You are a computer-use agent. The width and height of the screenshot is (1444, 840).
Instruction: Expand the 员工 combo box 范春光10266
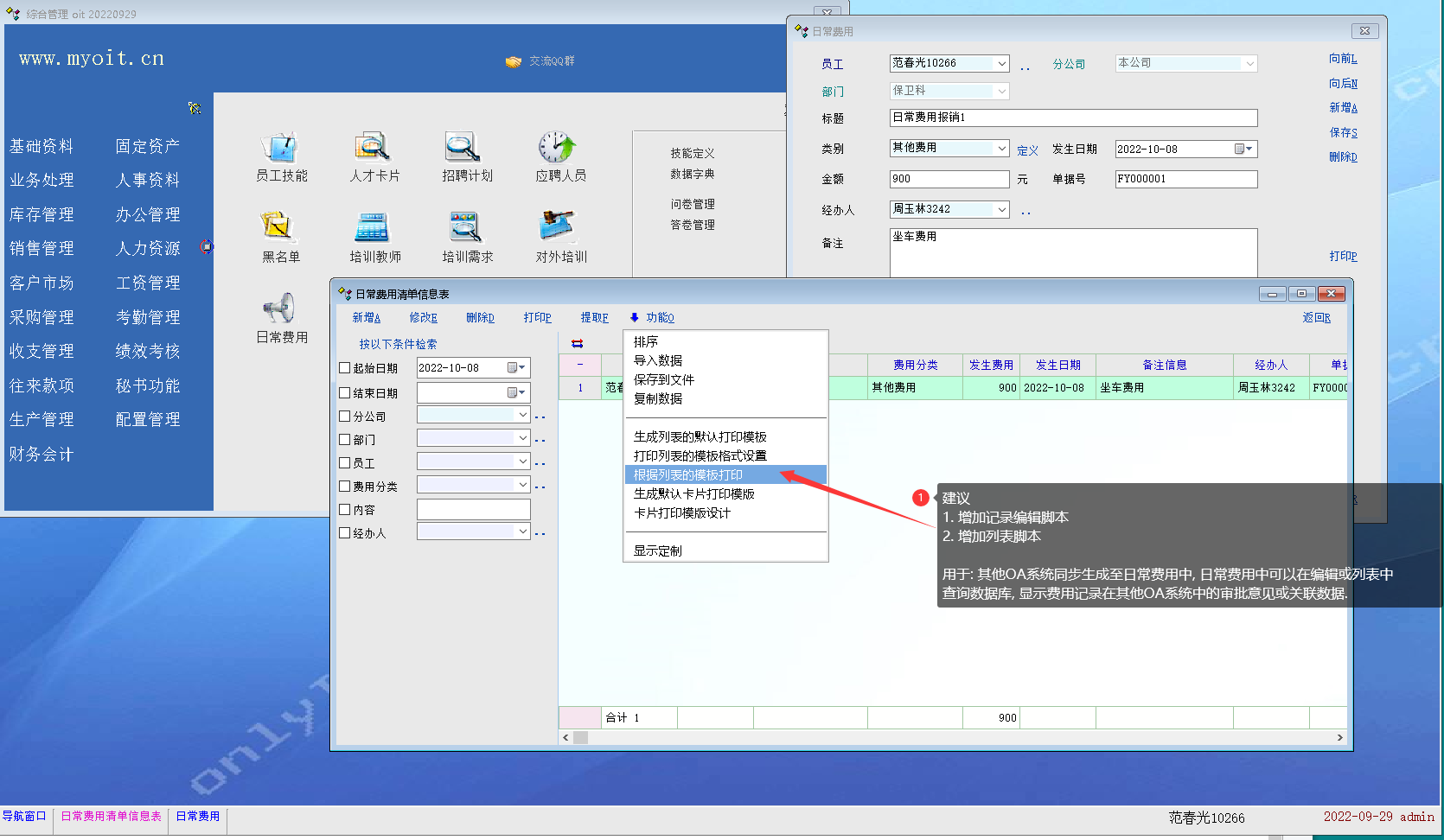(1001, 64)
